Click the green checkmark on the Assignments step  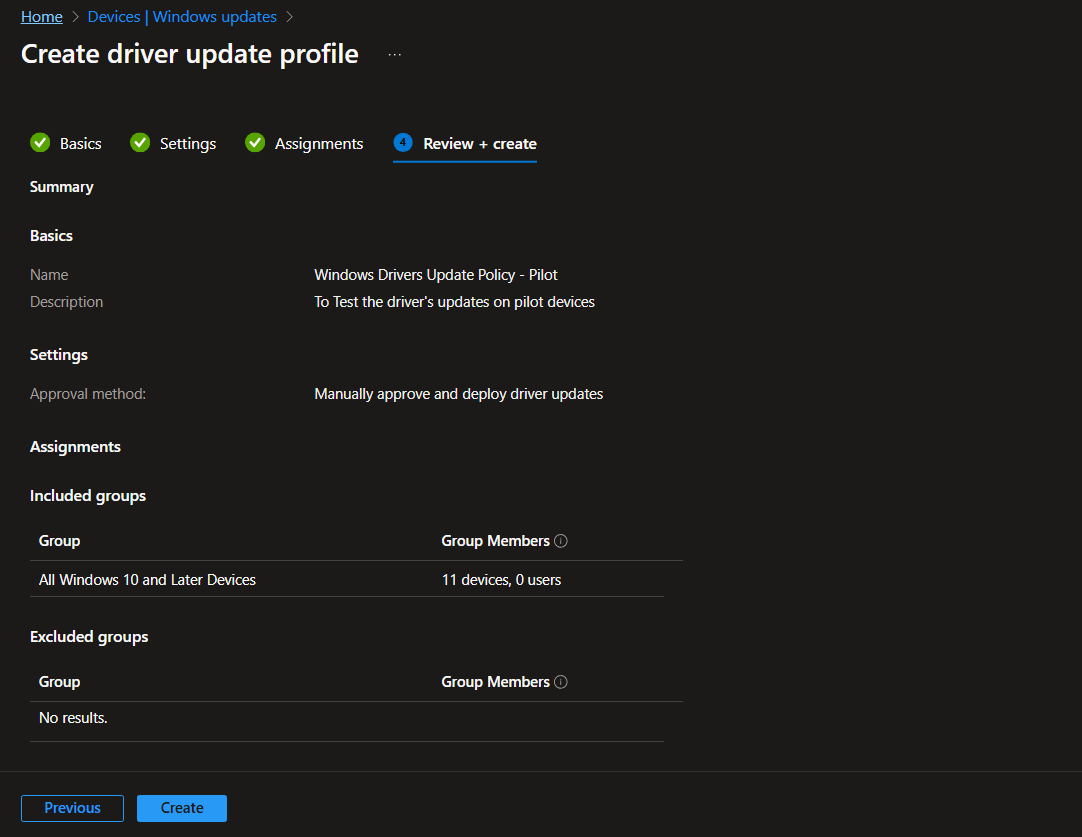(x=254, y=143)
